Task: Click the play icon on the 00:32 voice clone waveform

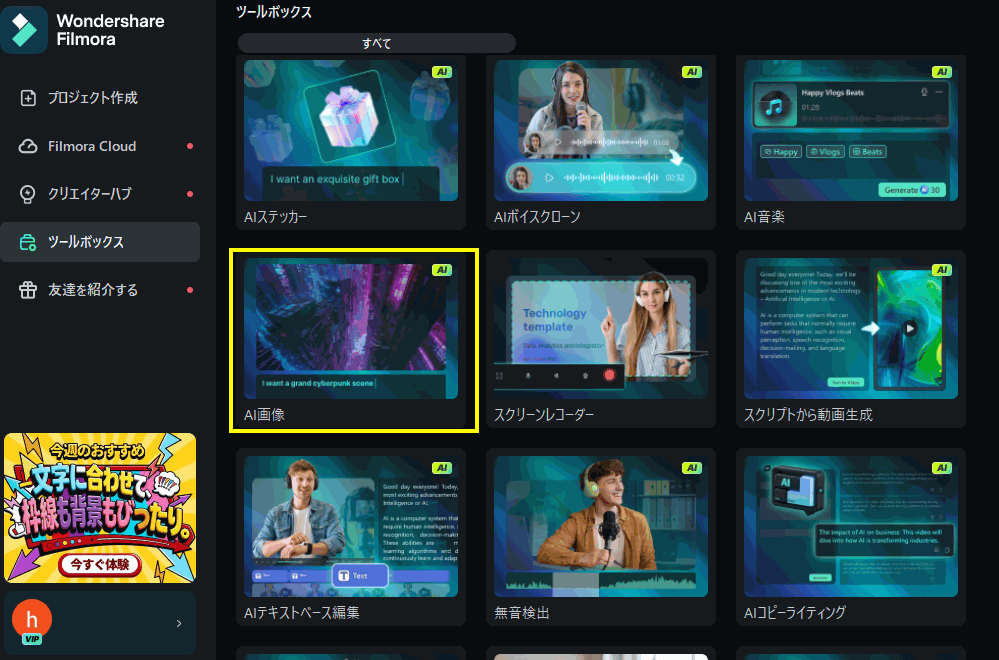Action: [549, 178]
